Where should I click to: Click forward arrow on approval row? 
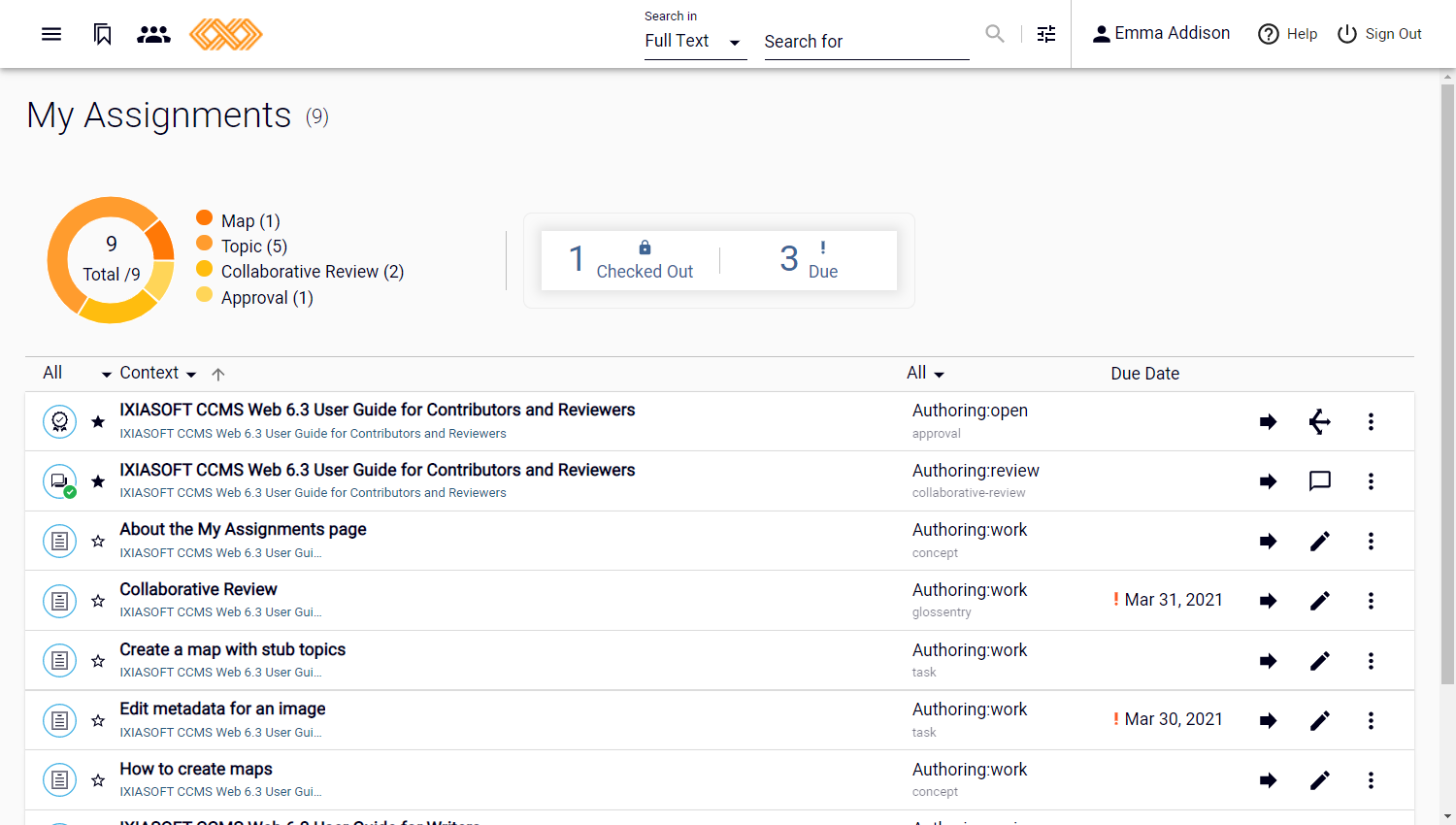coord(1268,421)
